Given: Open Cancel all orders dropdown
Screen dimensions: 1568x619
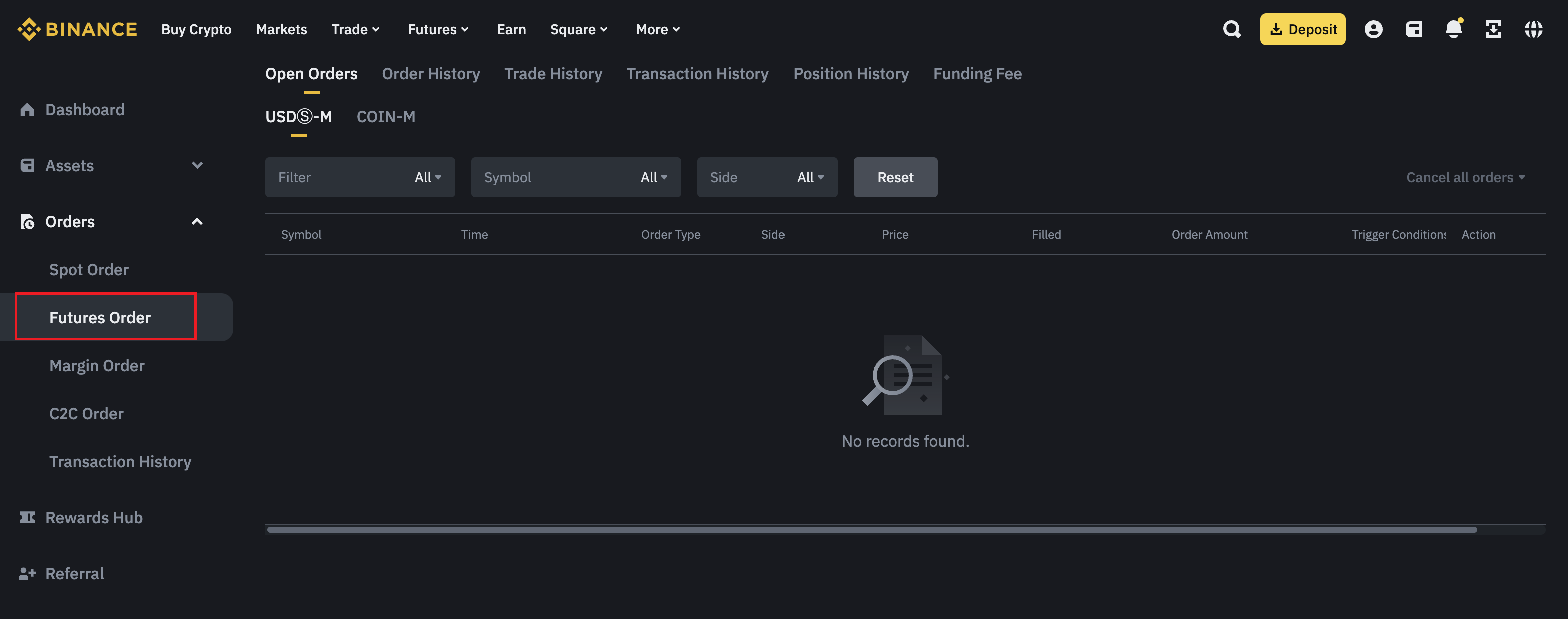Looking at the screenshot, I should tap(1465, 177).
